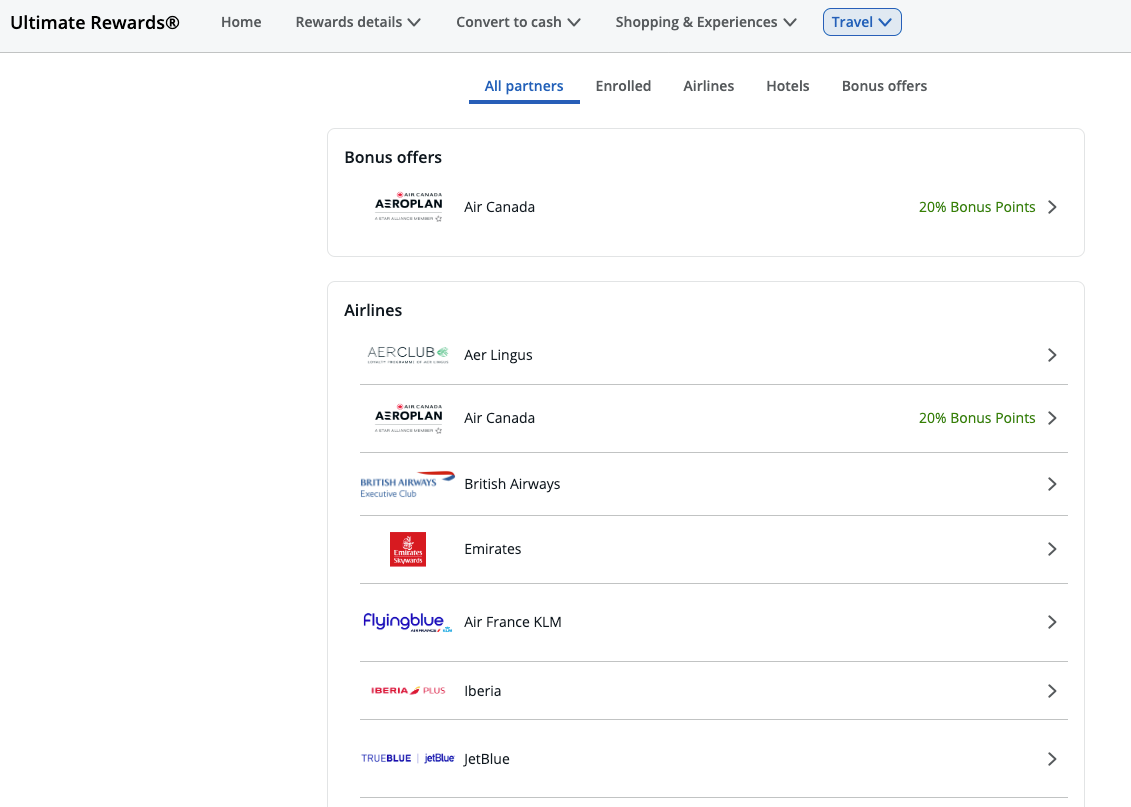Image resolution: width=1131 pixels, height=807 pixels.
Task: Click 20% Bonus Points in Airlines list
Action: click(977, 418)
